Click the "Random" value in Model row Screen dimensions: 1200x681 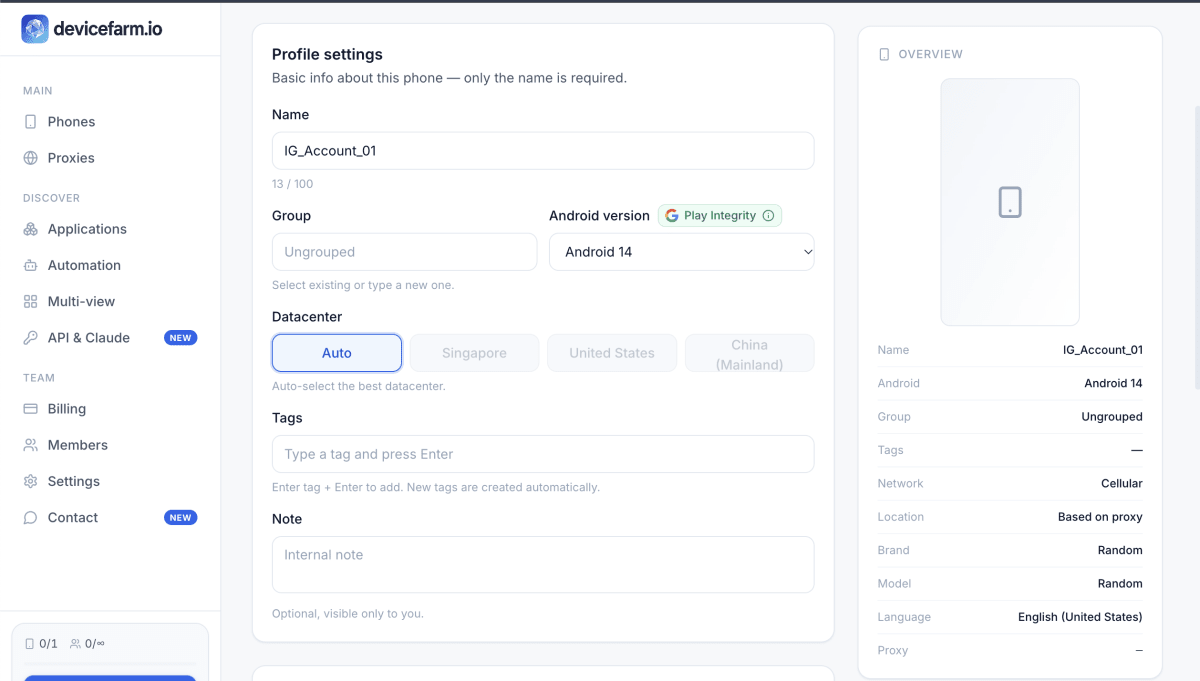tap(1120, 584)
